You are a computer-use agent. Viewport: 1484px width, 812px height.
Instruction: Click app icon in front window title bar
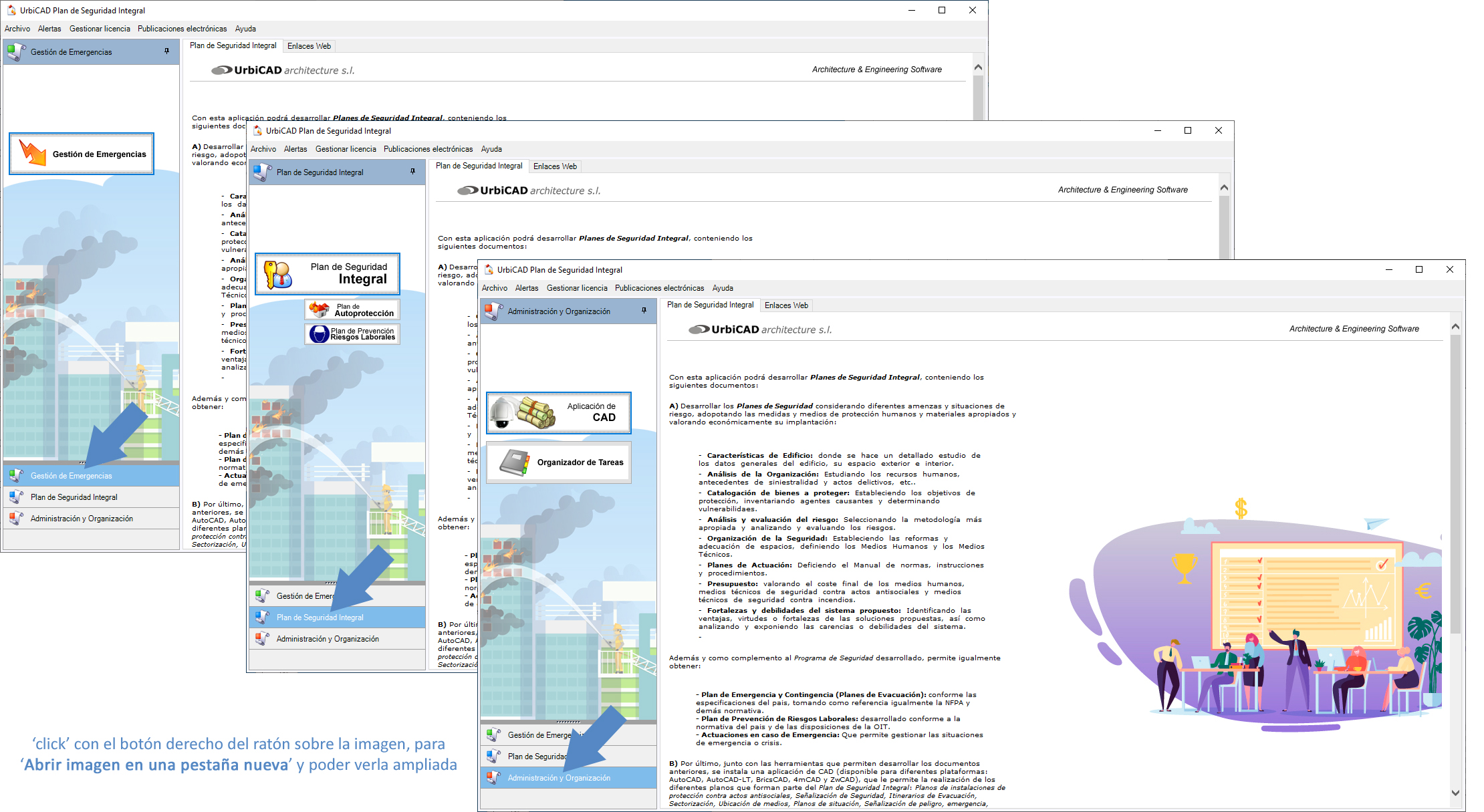489,270
